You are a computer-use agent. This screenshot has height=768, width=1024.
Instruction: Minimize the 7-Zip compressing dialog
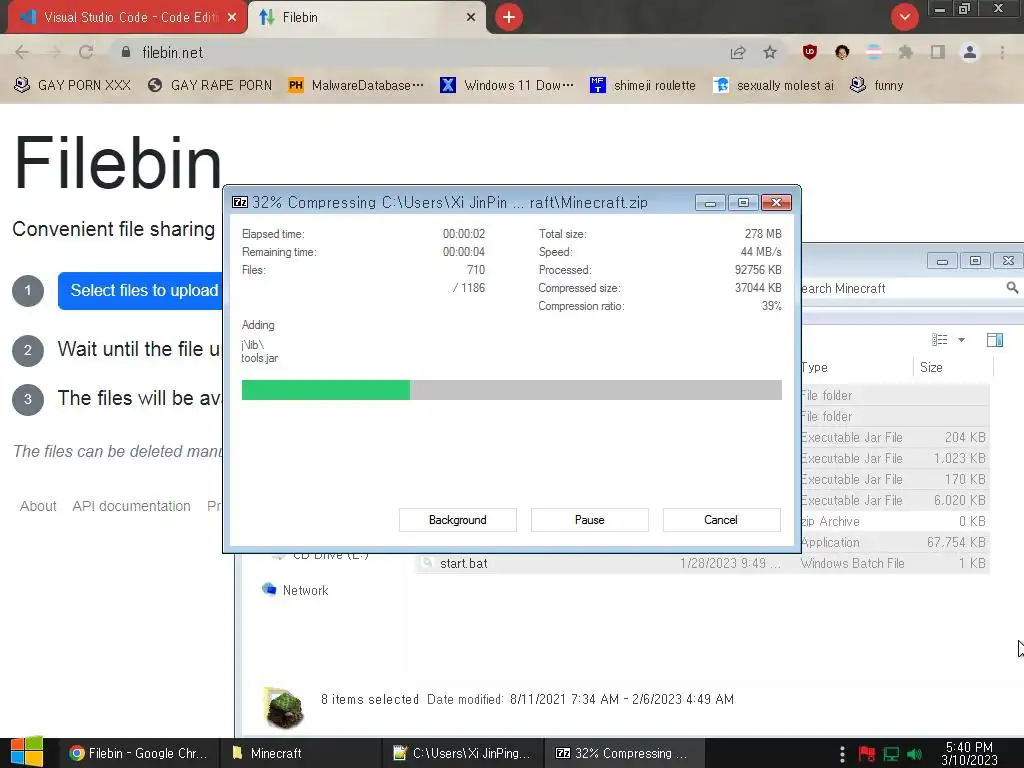coord(711,203)
